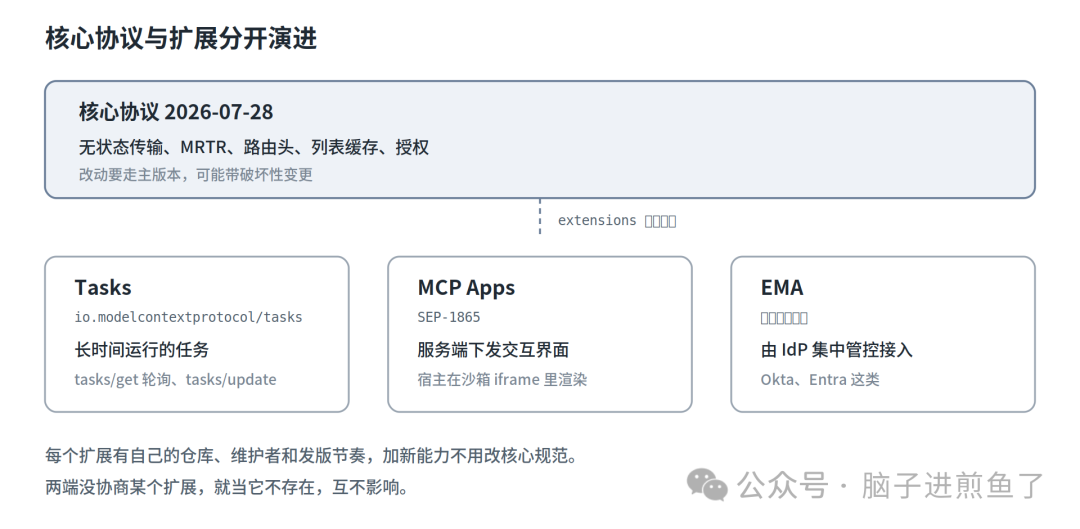
Task: Select the title 核心协议 2026-07-28
Action: pos(176,112)
